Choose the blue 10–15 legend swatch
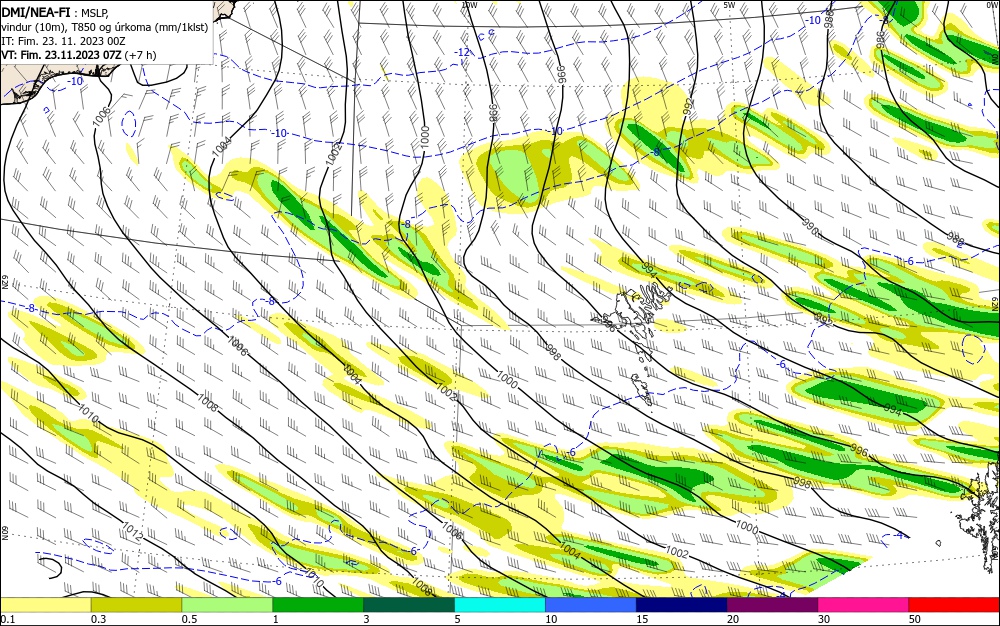Viewport: 1000px width, 626px height. (x=591, y=605)
